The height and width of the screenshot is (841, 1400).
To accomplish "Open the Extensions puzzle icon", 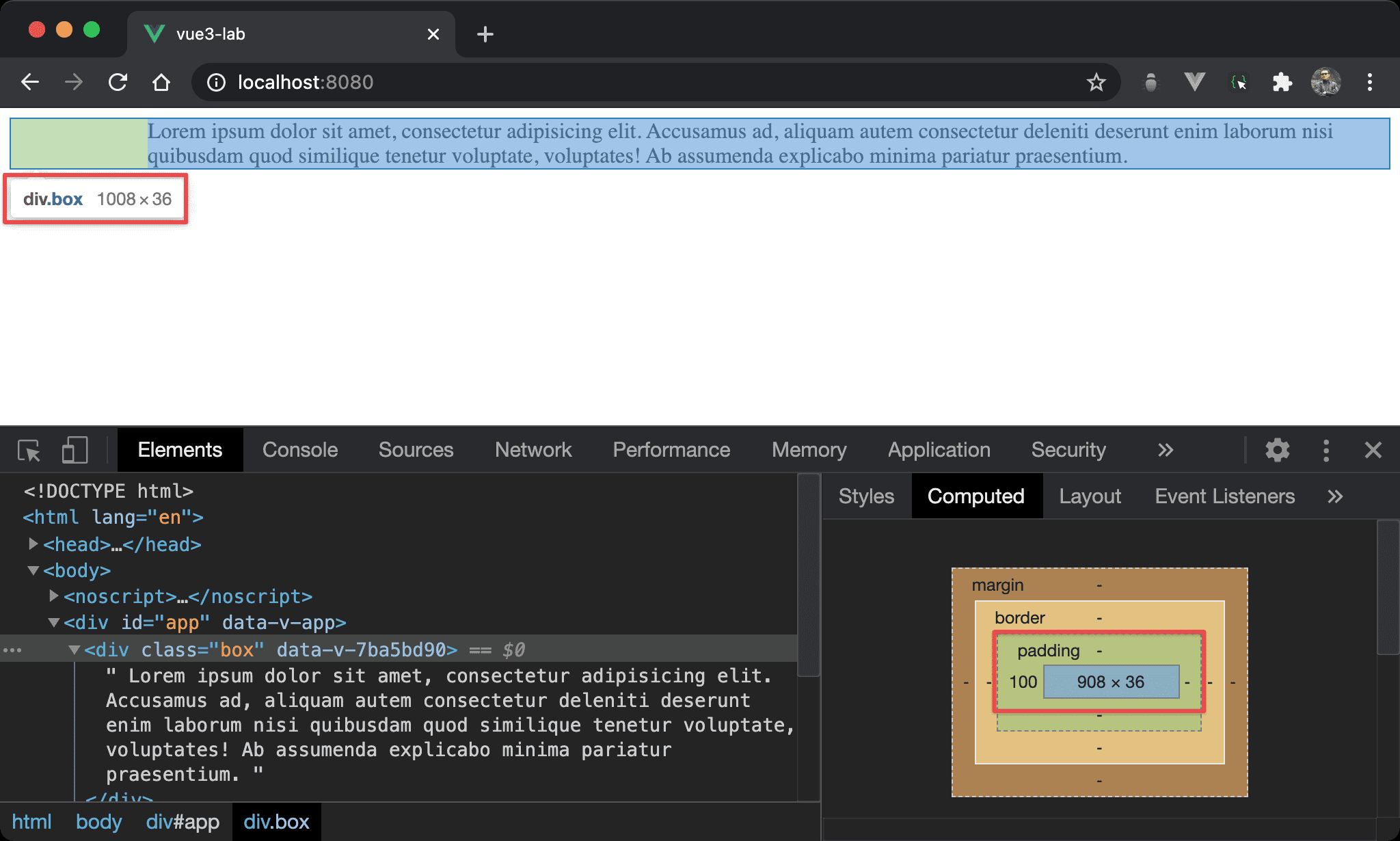I will point(1282,83).
